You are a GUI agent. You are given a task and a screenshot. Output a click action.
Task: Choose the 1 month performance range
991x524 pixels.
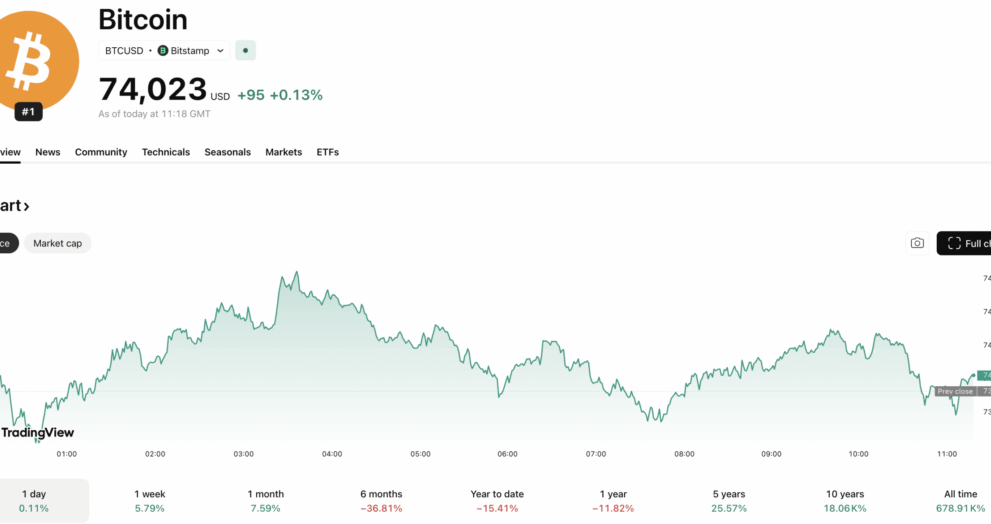(266, 500)
